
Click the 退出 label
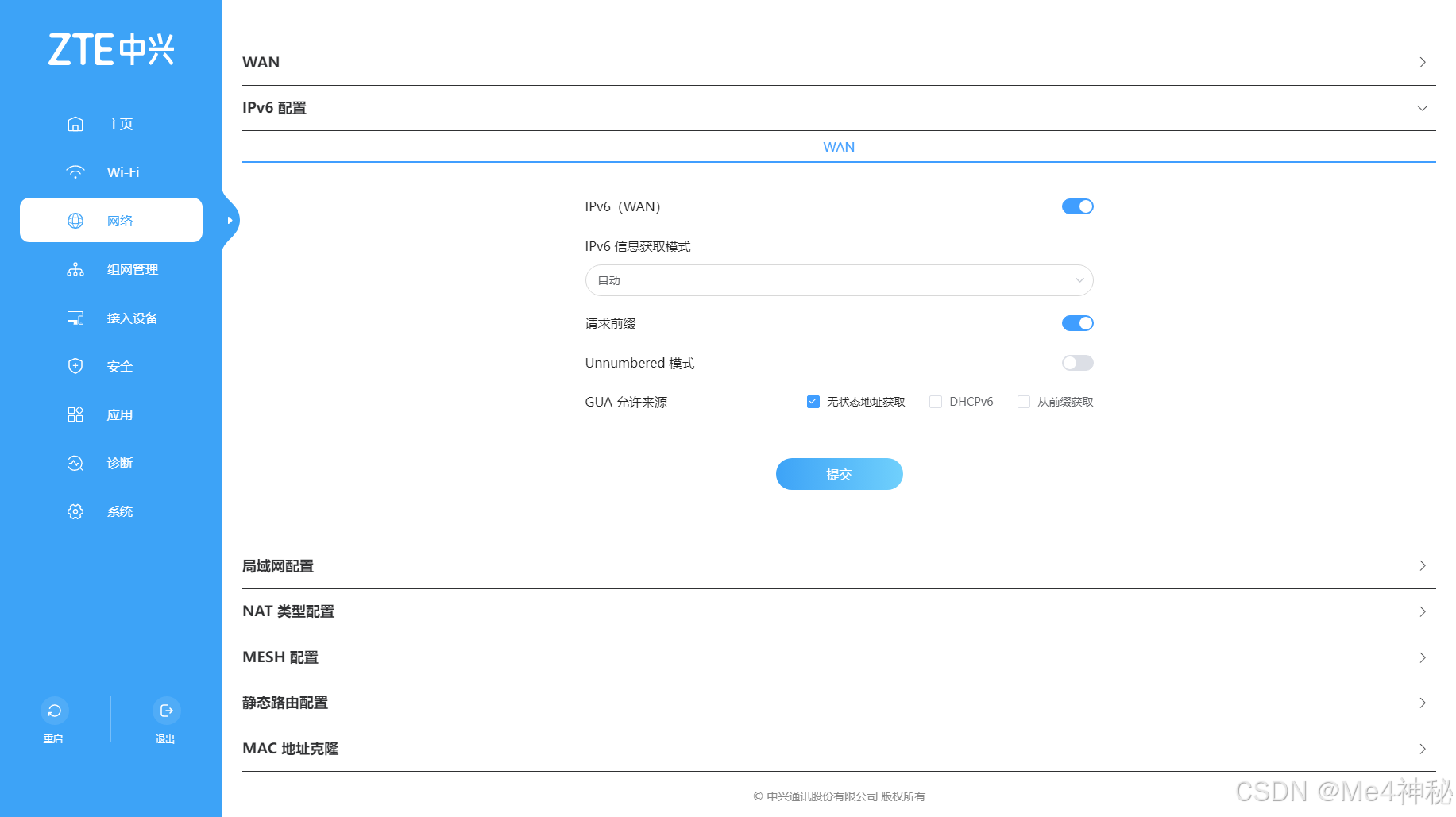point(165,739)
